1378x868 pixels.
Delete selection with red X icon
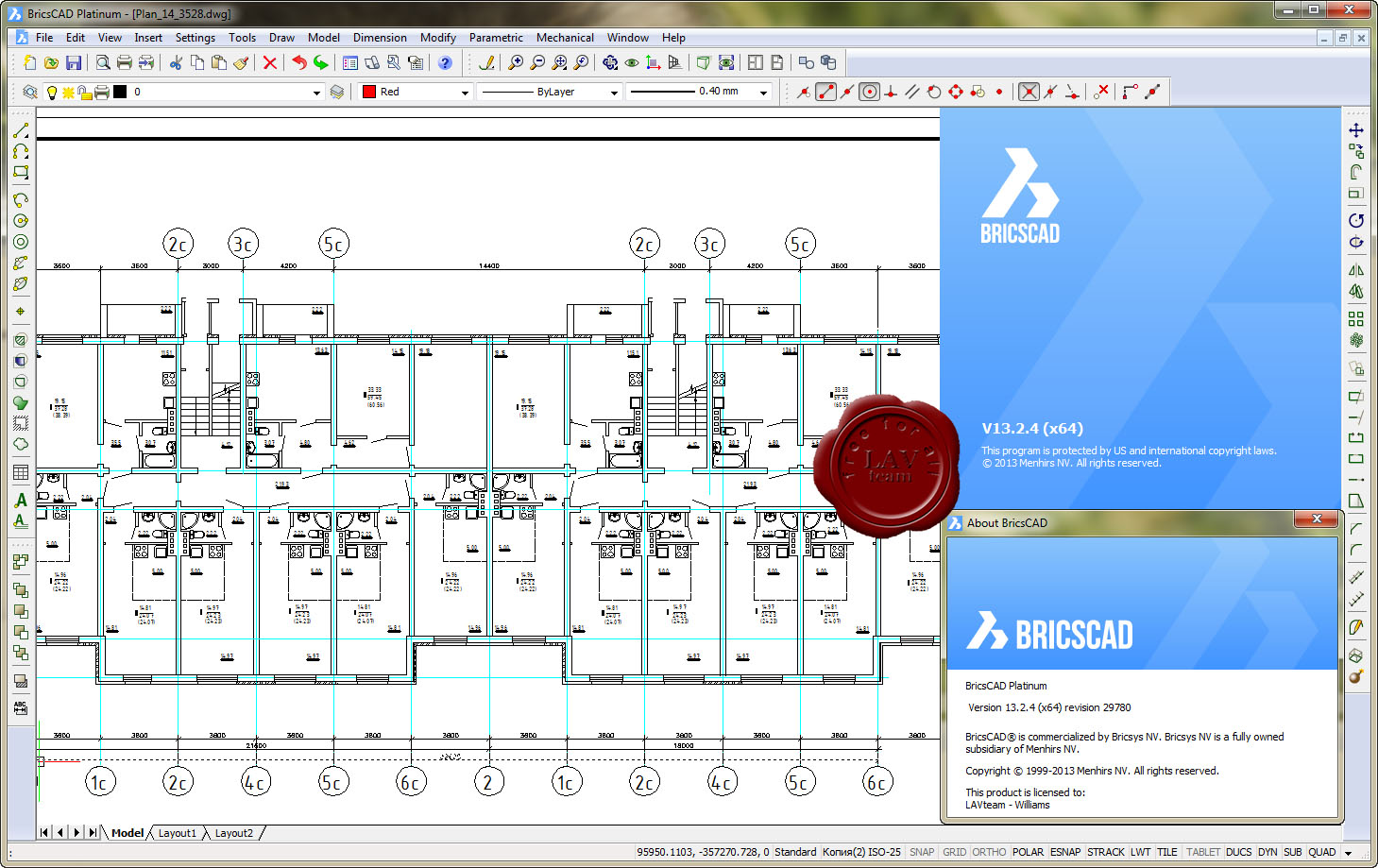click(x=270, y=62)
